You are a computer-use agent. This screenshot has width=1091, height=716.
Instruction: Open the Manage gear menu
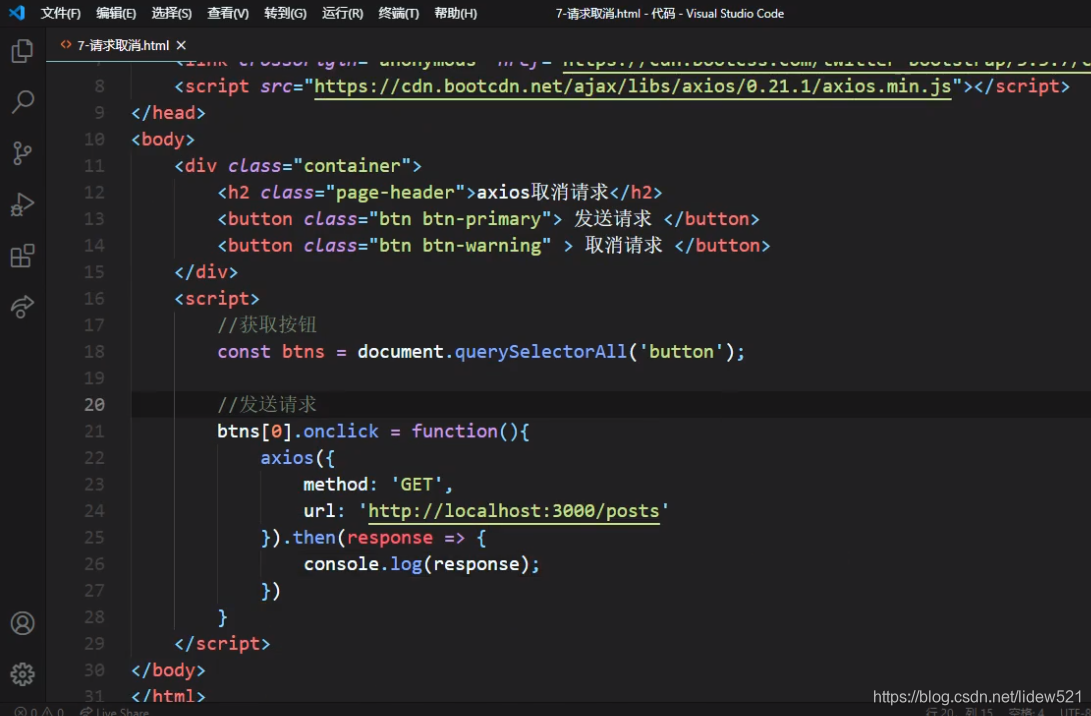click(22, 674)
